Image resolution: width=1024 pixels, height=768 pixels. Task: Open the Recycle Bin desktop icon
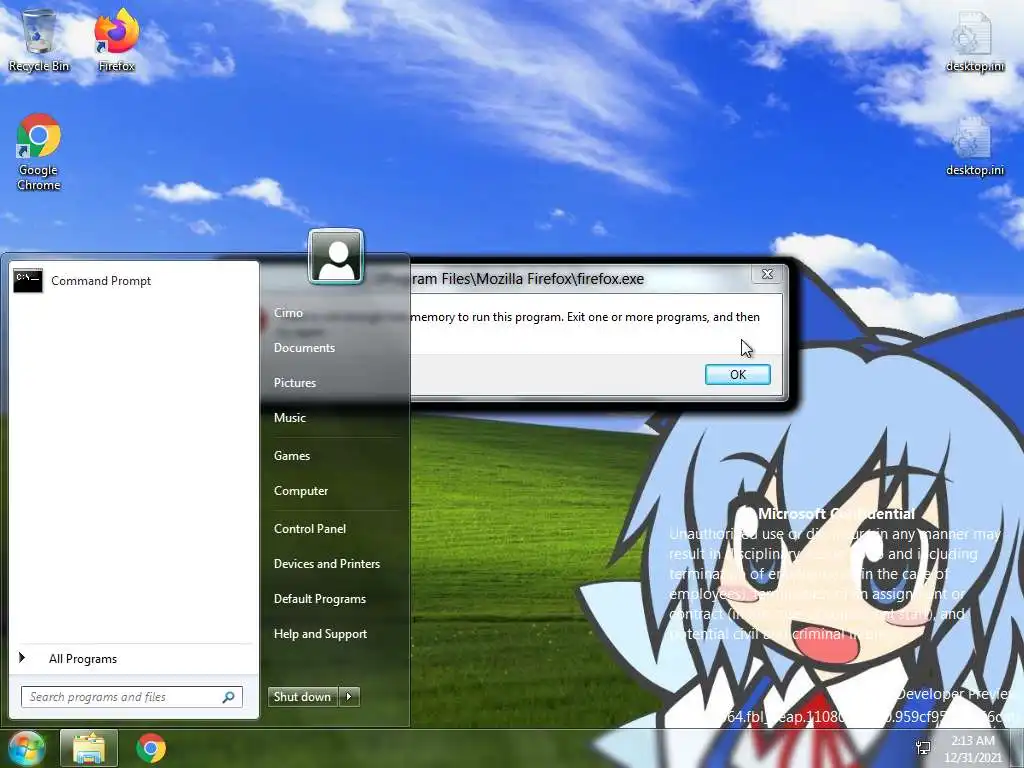(x=39, y=40)
